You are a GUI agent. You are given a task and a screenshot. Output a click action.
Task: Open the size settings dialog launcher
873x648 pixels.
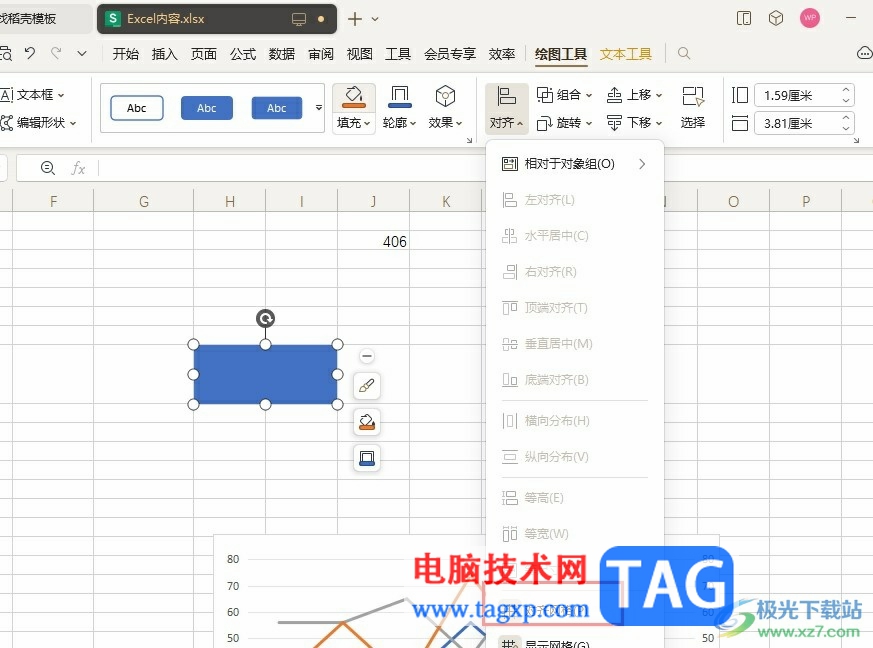(857, 140)
